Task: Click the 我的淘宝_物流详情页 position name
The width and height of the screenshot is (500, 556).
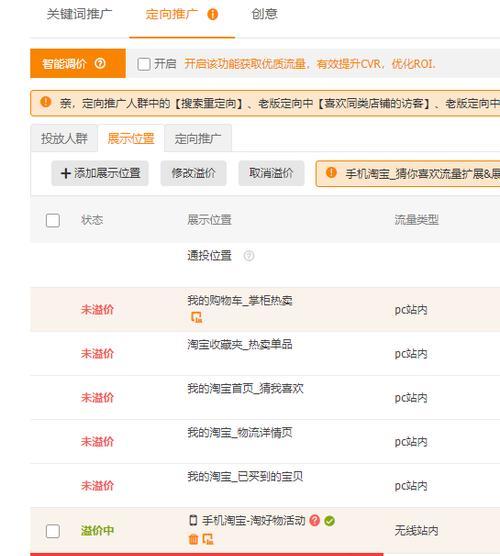Action: click(x=240, y=433)
